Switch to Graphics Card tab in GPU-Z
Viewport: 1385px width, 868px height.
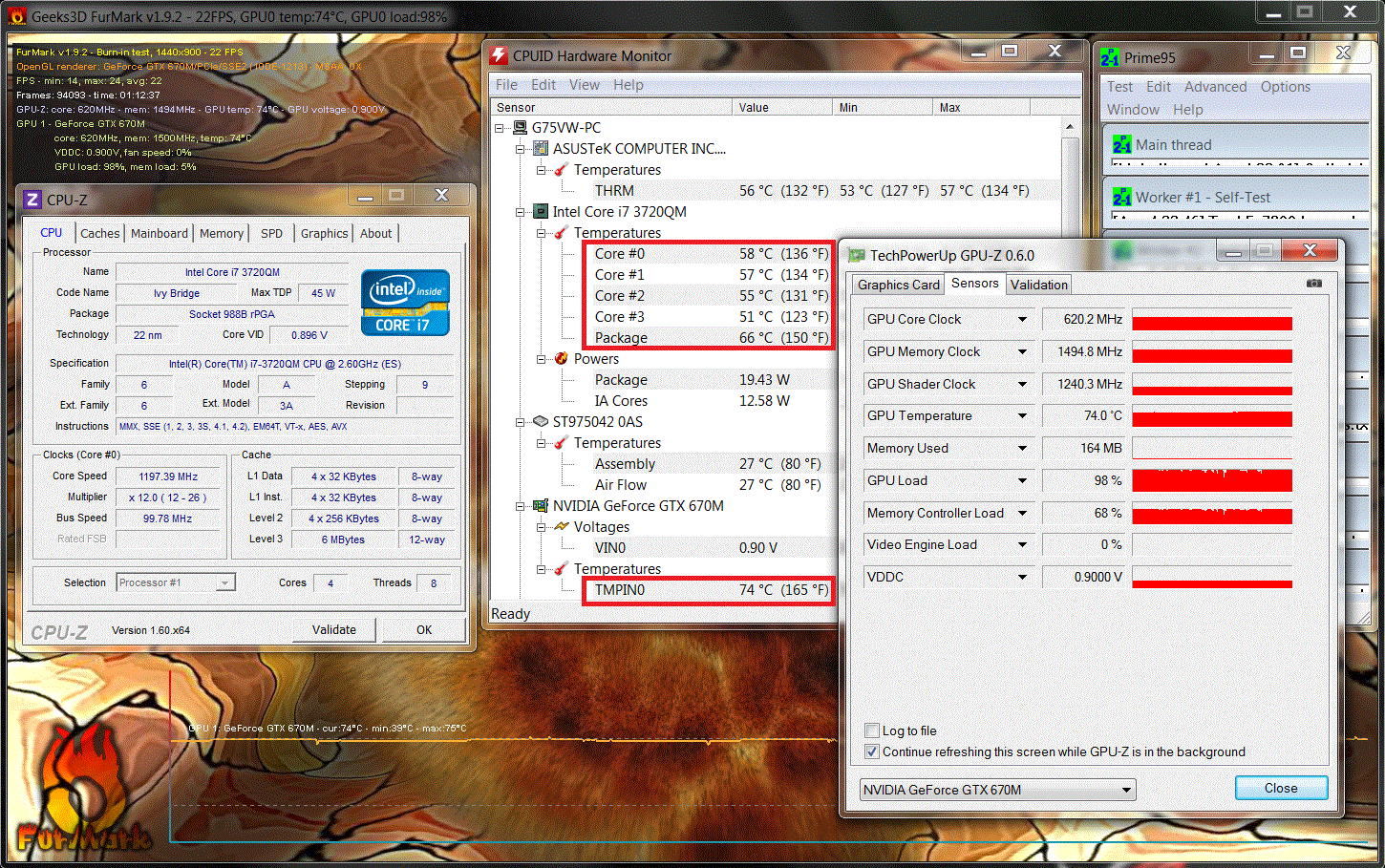pos(898,285)
